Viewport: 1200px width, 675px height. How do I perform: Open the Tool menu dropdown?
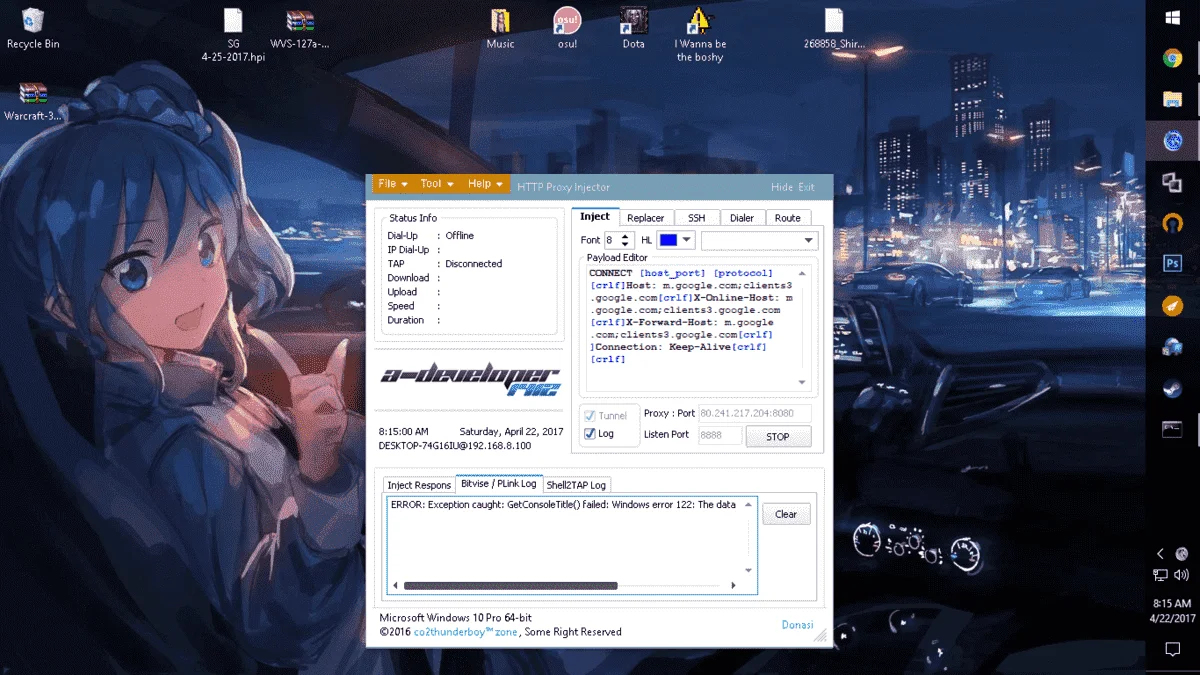[x=437, y=184]
